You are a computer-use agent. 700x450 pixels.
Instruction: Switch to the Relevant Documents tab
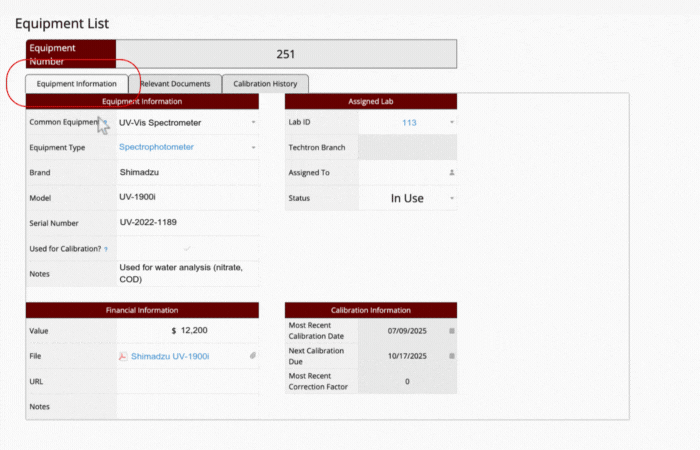click(175, 84)
